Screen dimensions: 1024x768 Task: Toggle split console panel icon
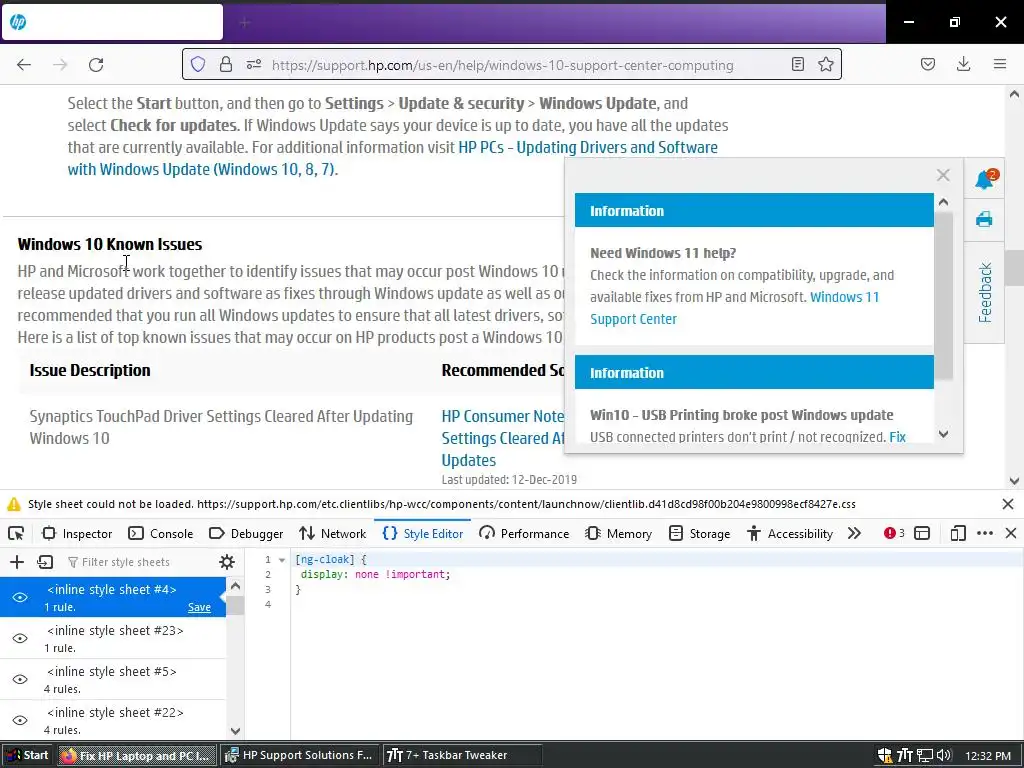coord(922,534)
